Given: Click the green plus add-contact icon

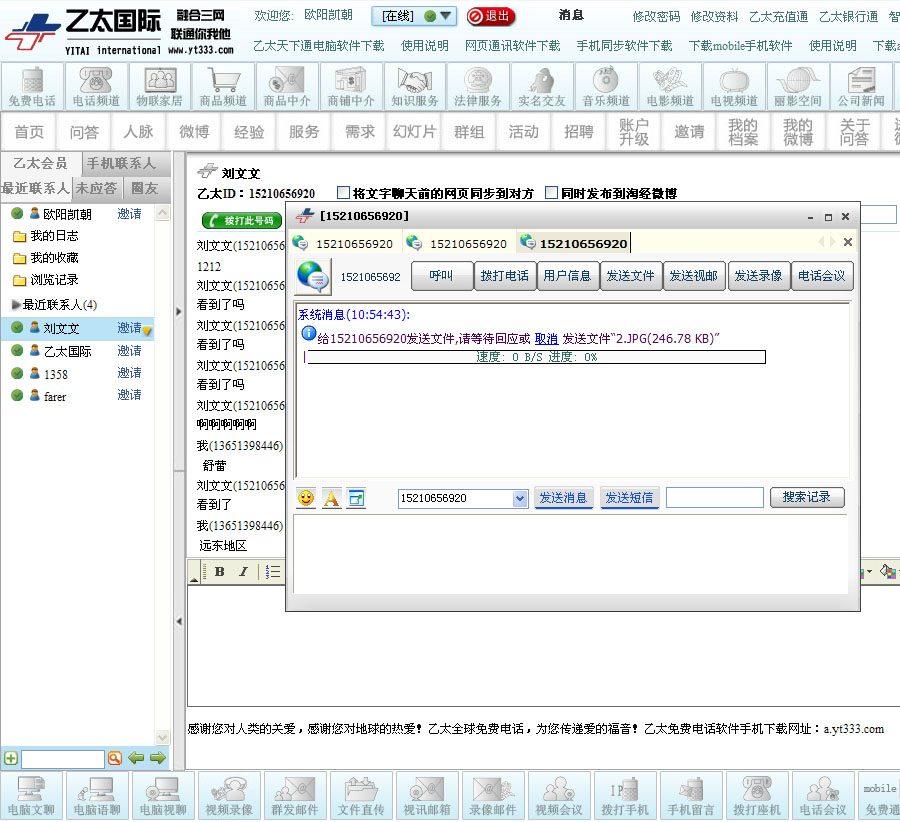Looking at the screenshot, I should coord(11,758).
